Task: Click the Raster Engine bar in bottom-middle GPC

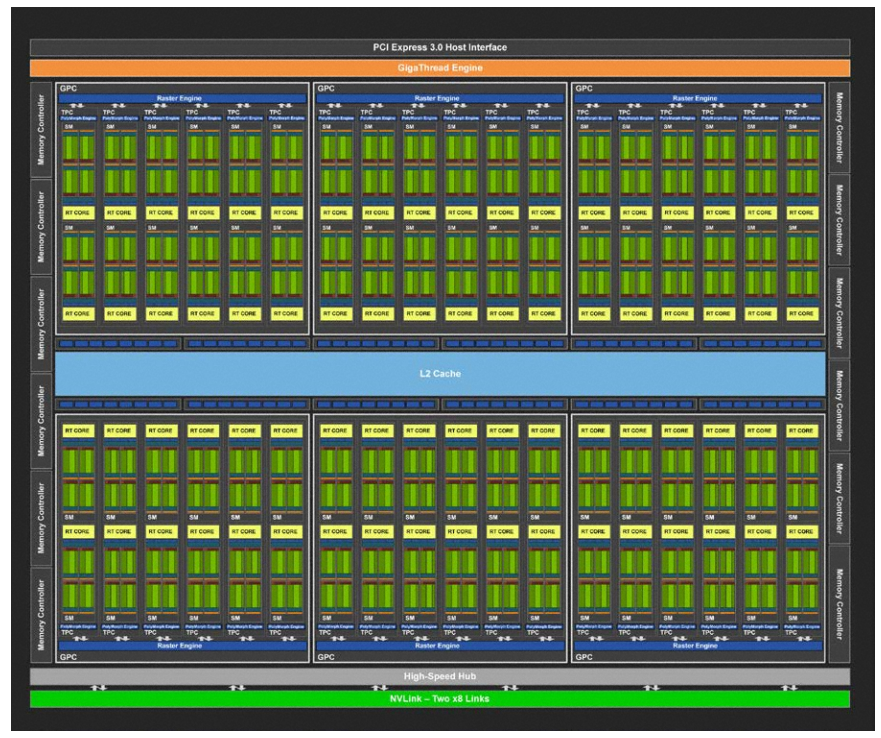Action: click(440, 646)
